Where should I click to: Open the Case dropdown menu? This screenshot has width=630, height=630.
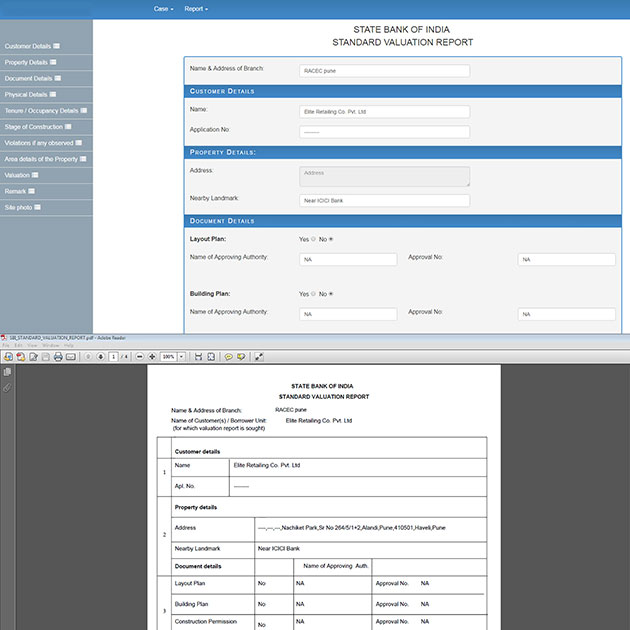click(x=163, y=9)
